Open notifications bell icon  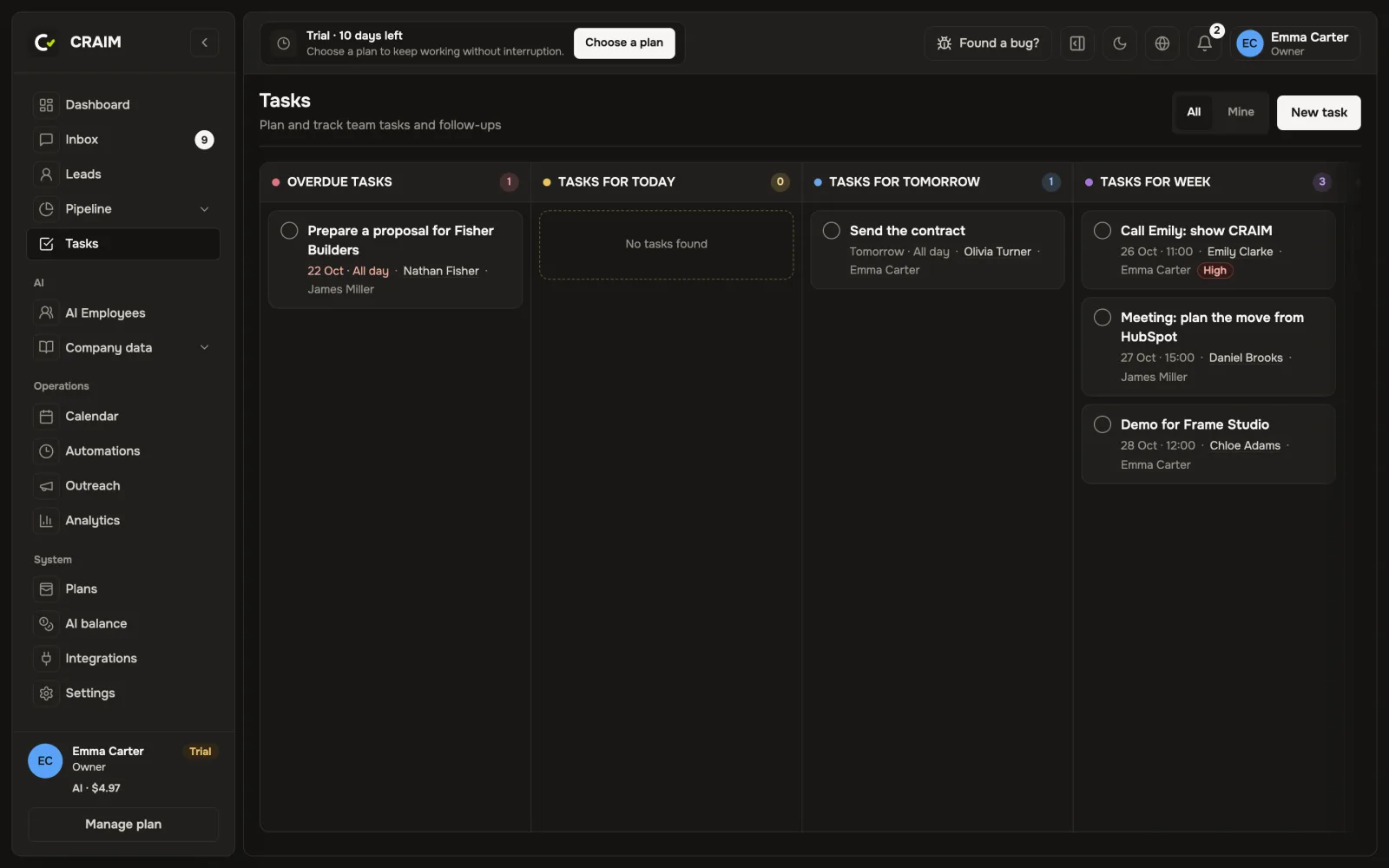coord(1205,43)
